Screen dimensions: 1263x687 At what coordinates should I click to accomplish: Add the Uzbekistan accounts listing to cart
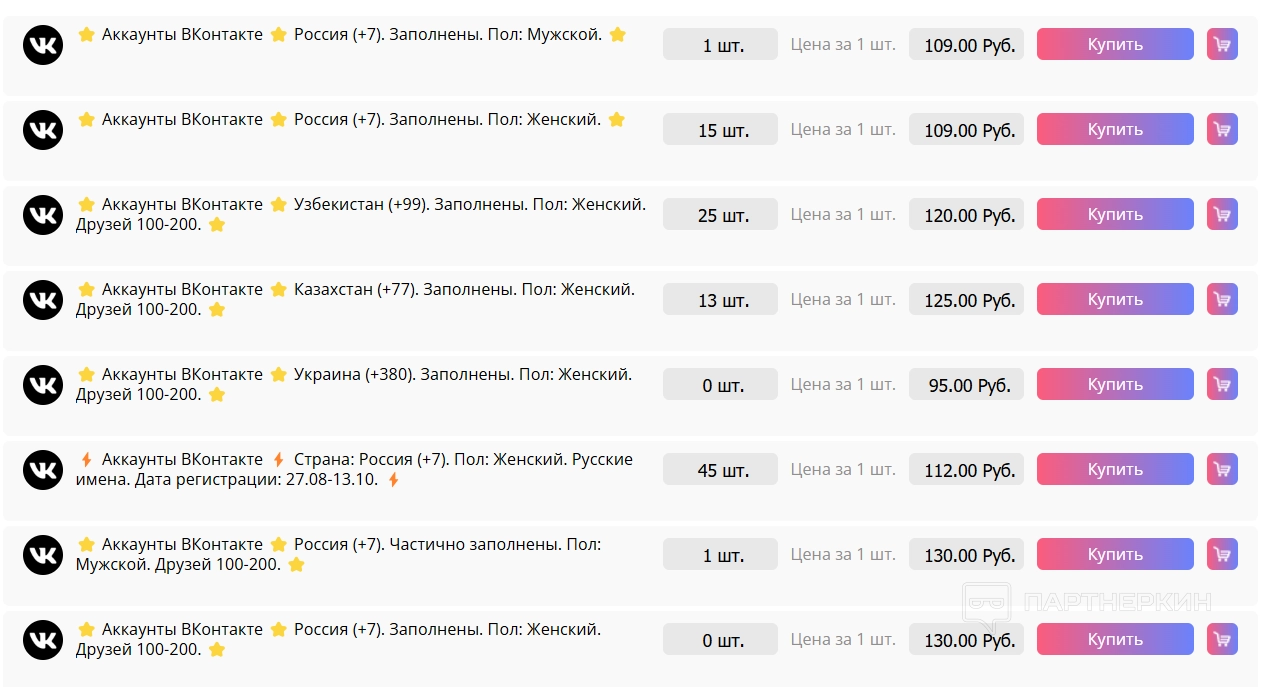coord(1222,214)
